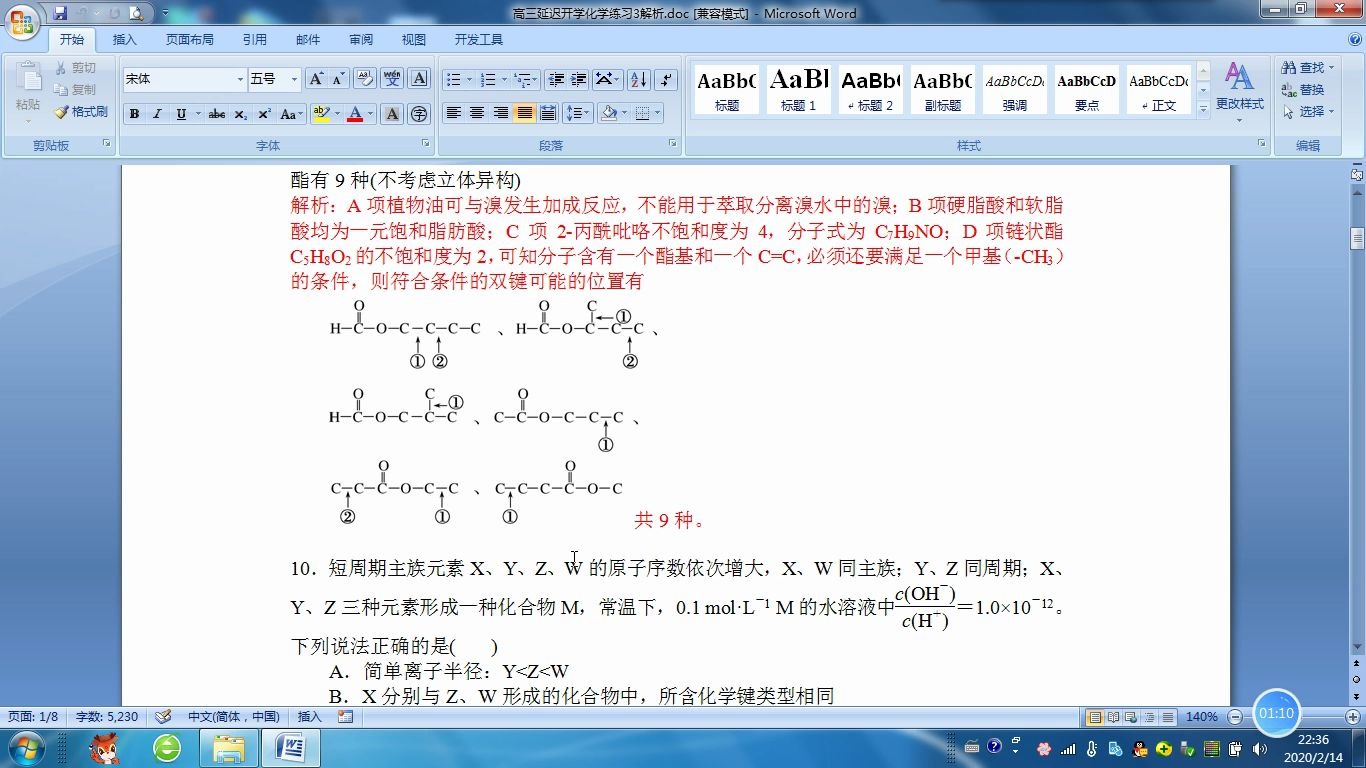
Task: Click the Character Border icon
Action: point(420,79)
